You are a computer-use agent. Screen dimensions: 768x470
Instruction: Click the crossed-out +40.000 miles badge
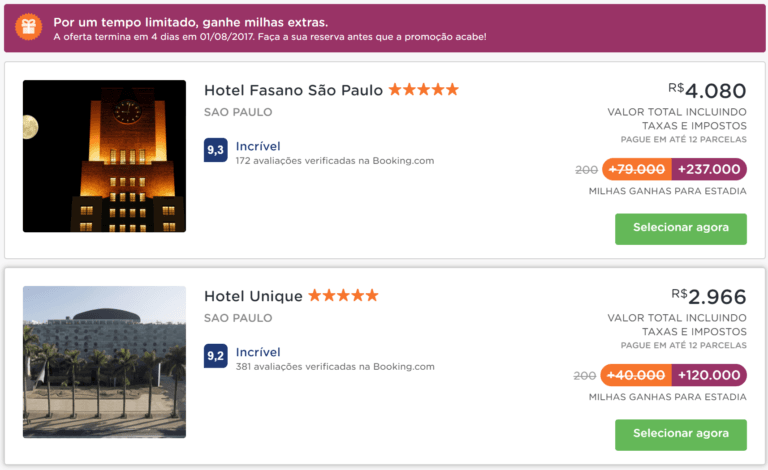pyautogui.click(x=637, y=375)
